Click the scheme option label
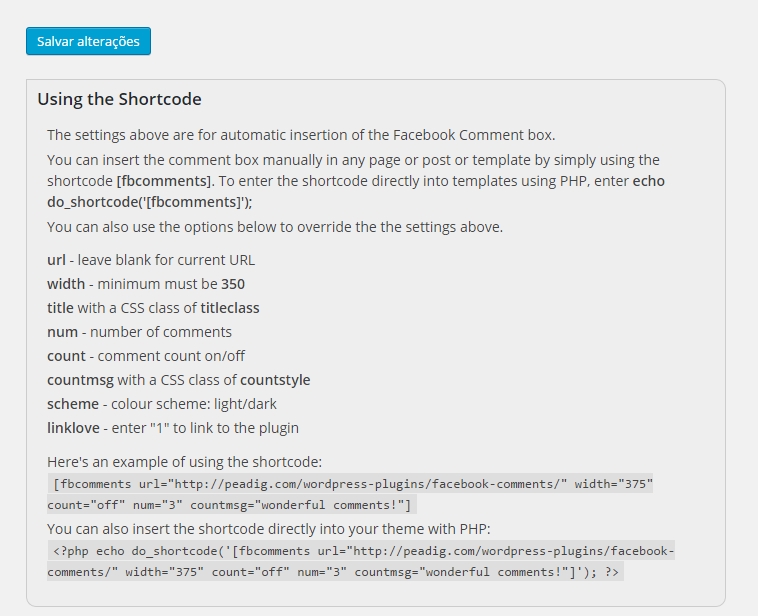This screenshot has height=616, width=758. (x=73, y=404)
